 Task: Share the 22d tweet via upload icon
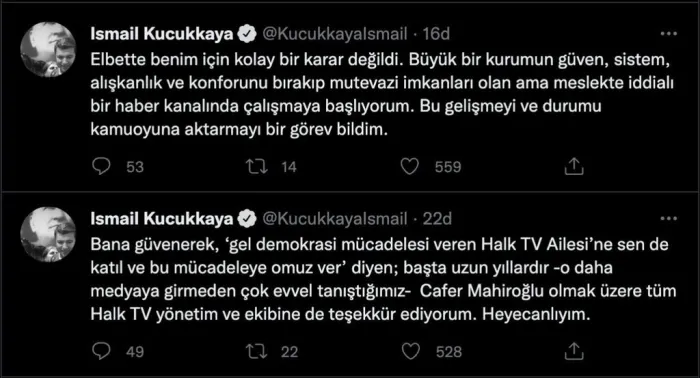tap(574, 351)
